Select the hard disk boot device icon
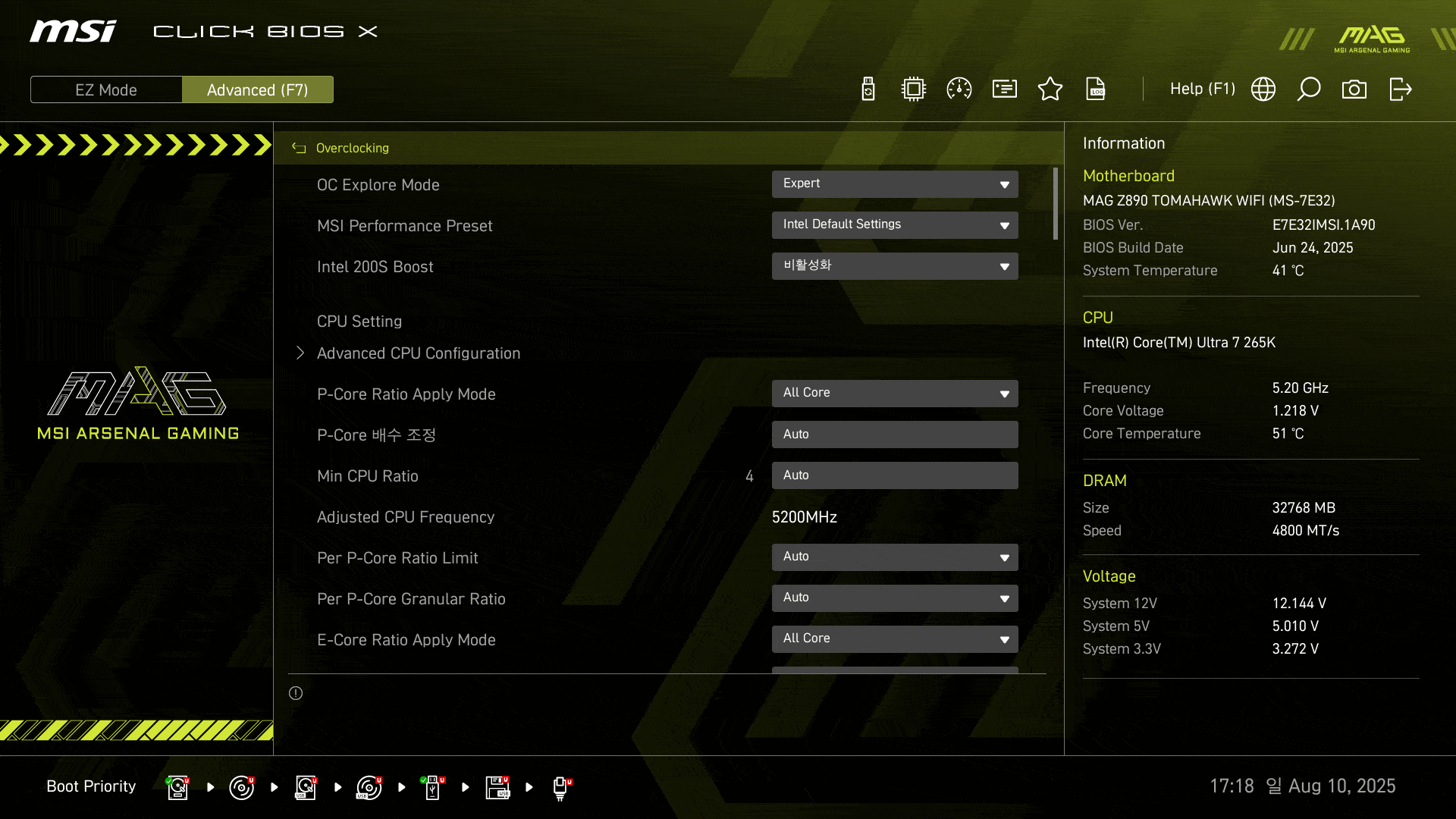This screenshot has height=819, width=1456. point(178,787)
